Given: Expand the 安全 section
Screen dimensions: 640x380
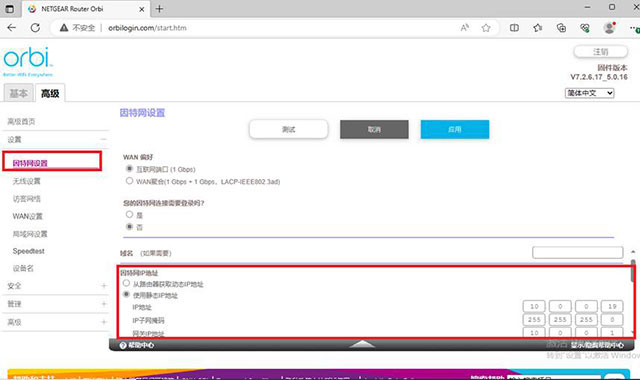Looking at the screenshot, I should (x=103, y=286).
